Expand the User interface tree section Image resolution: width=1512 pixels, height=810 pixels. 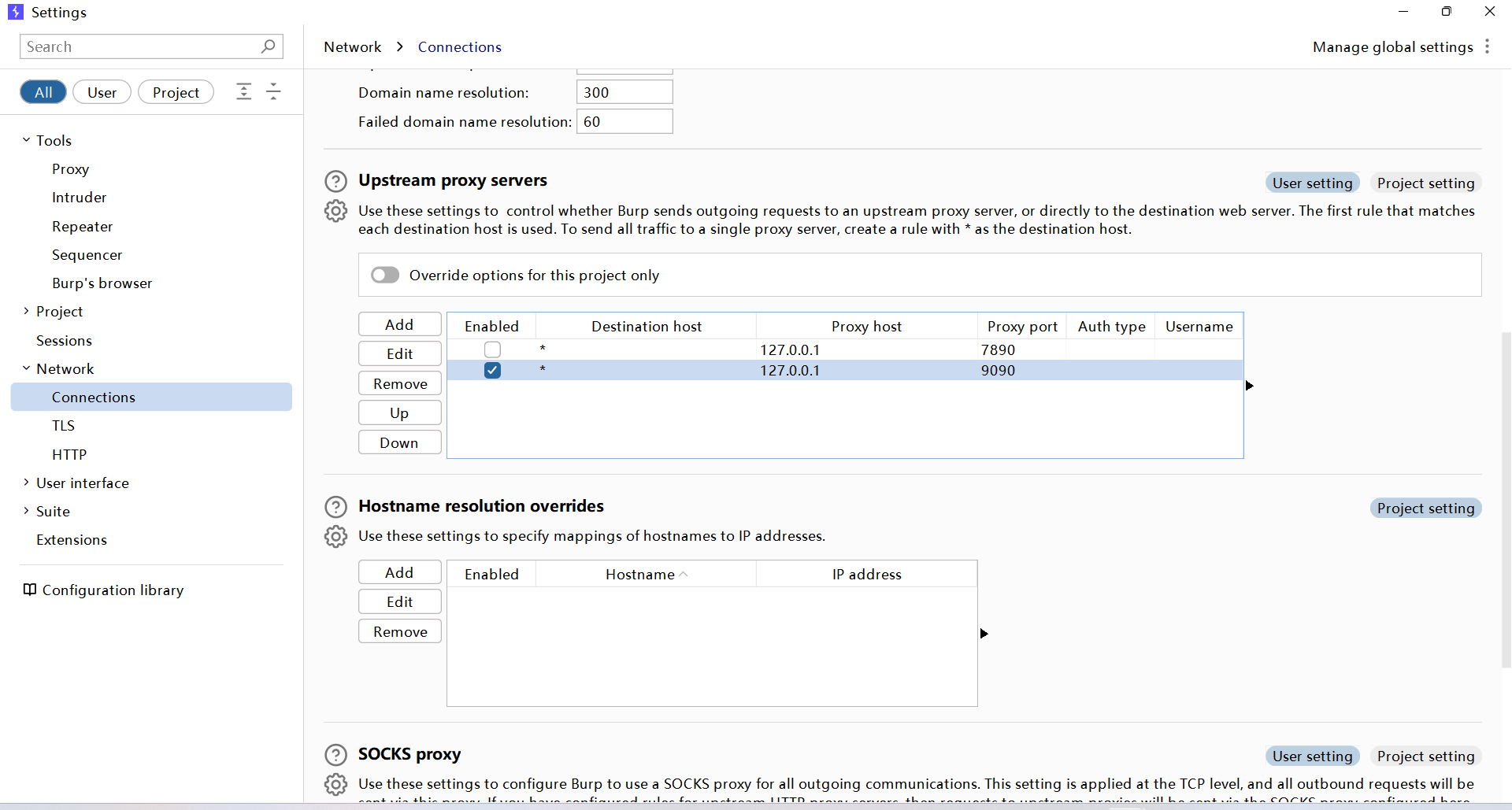click(26, 483)
